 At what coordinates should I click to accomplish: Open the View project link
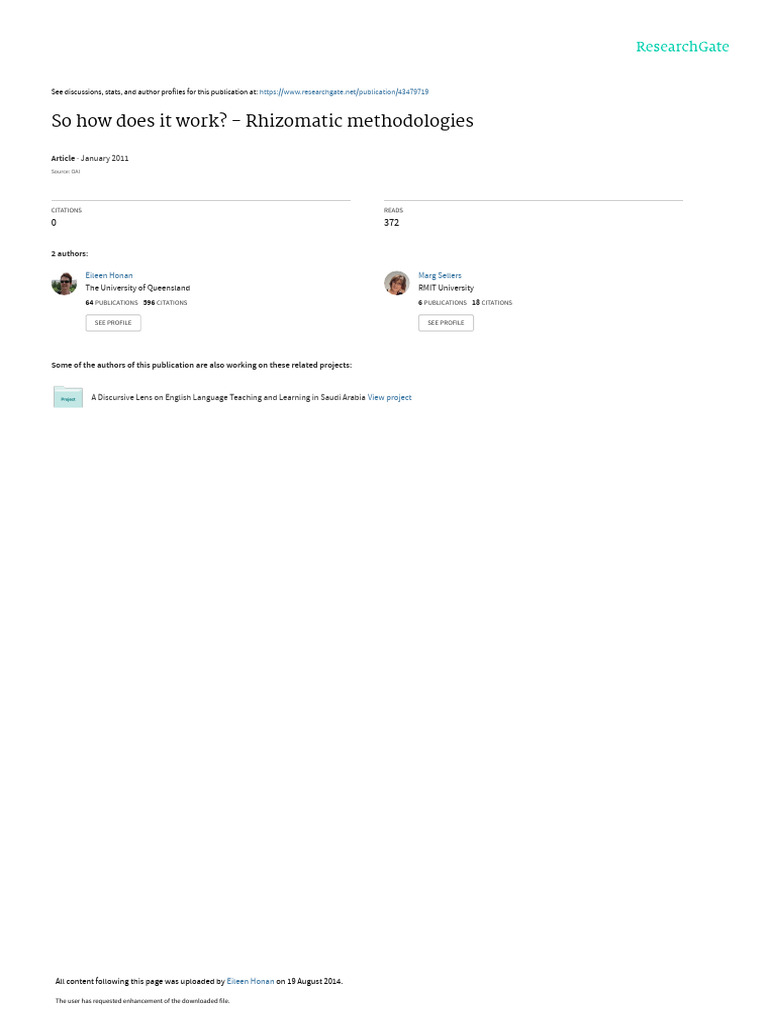(x=389, y=397)
